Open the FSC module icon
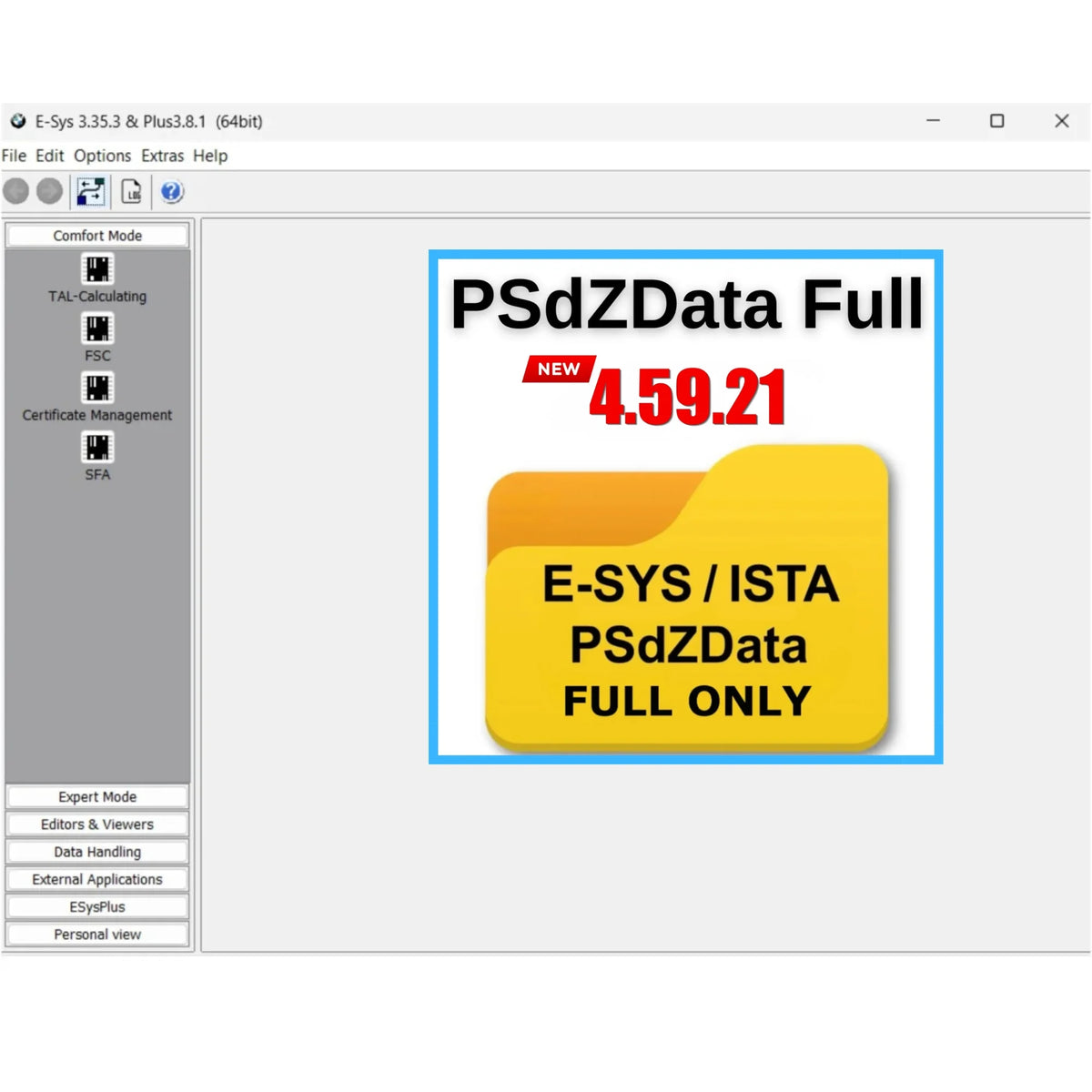Viewport: 1092px width, 1092px height. 97,329
